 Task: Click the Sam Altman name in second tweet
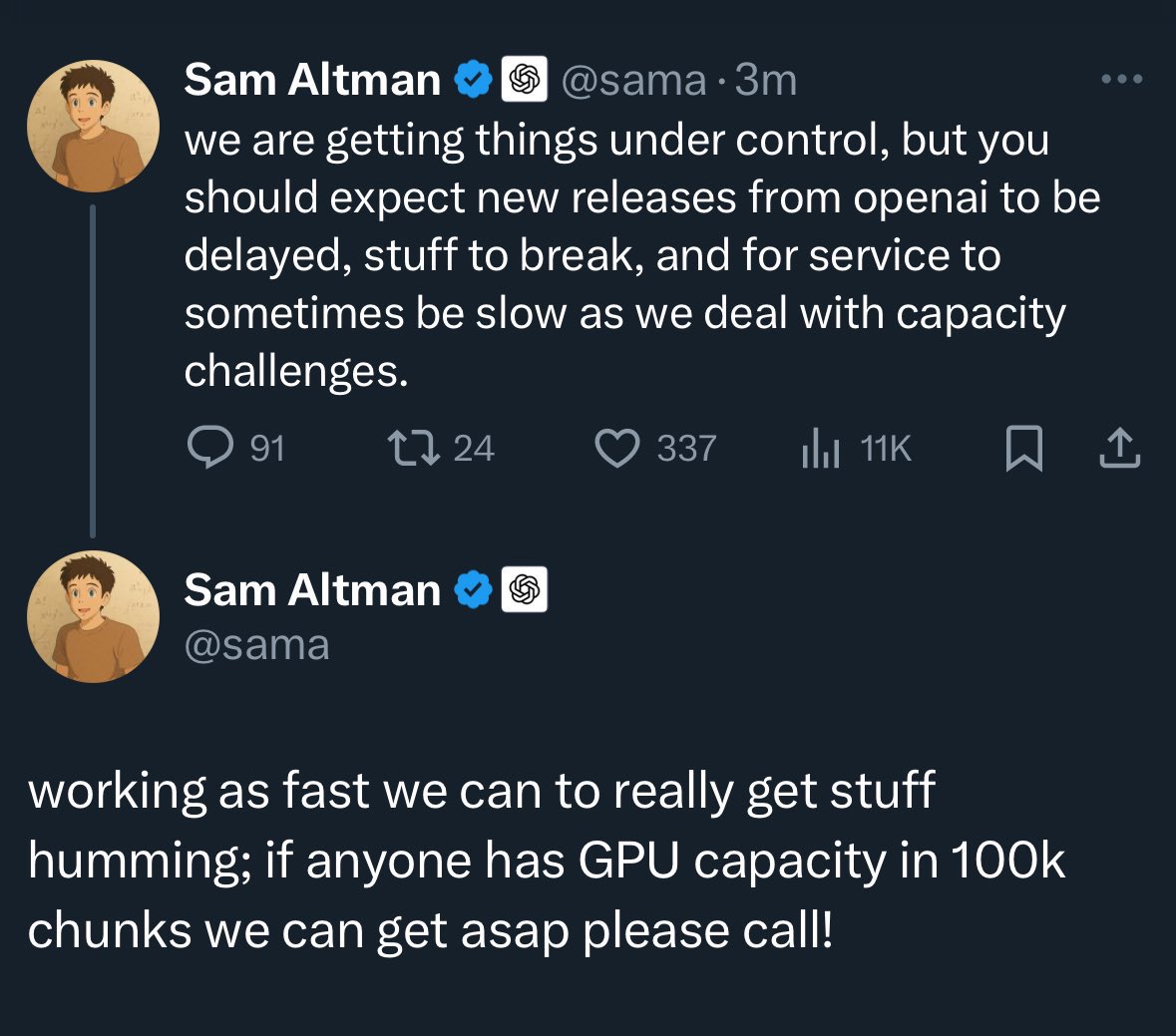312,590
